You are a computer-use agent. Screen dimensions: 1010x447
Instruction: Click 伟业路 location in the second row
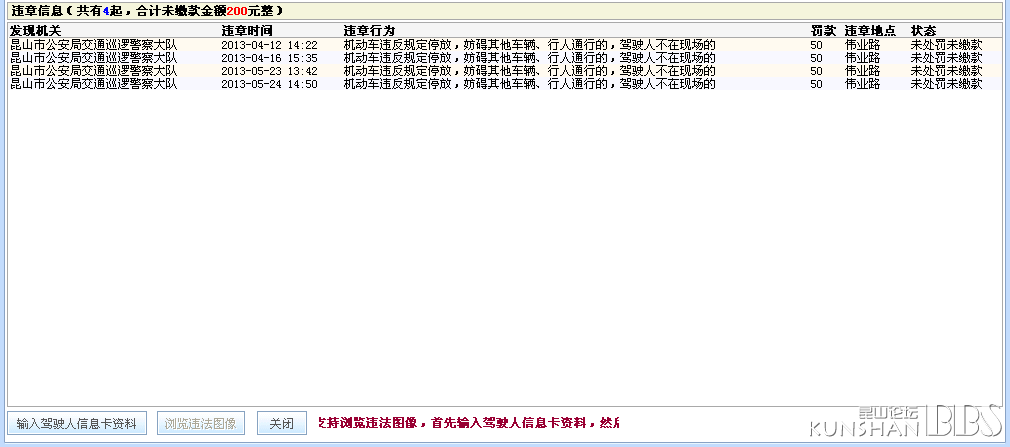click(862, 58)
